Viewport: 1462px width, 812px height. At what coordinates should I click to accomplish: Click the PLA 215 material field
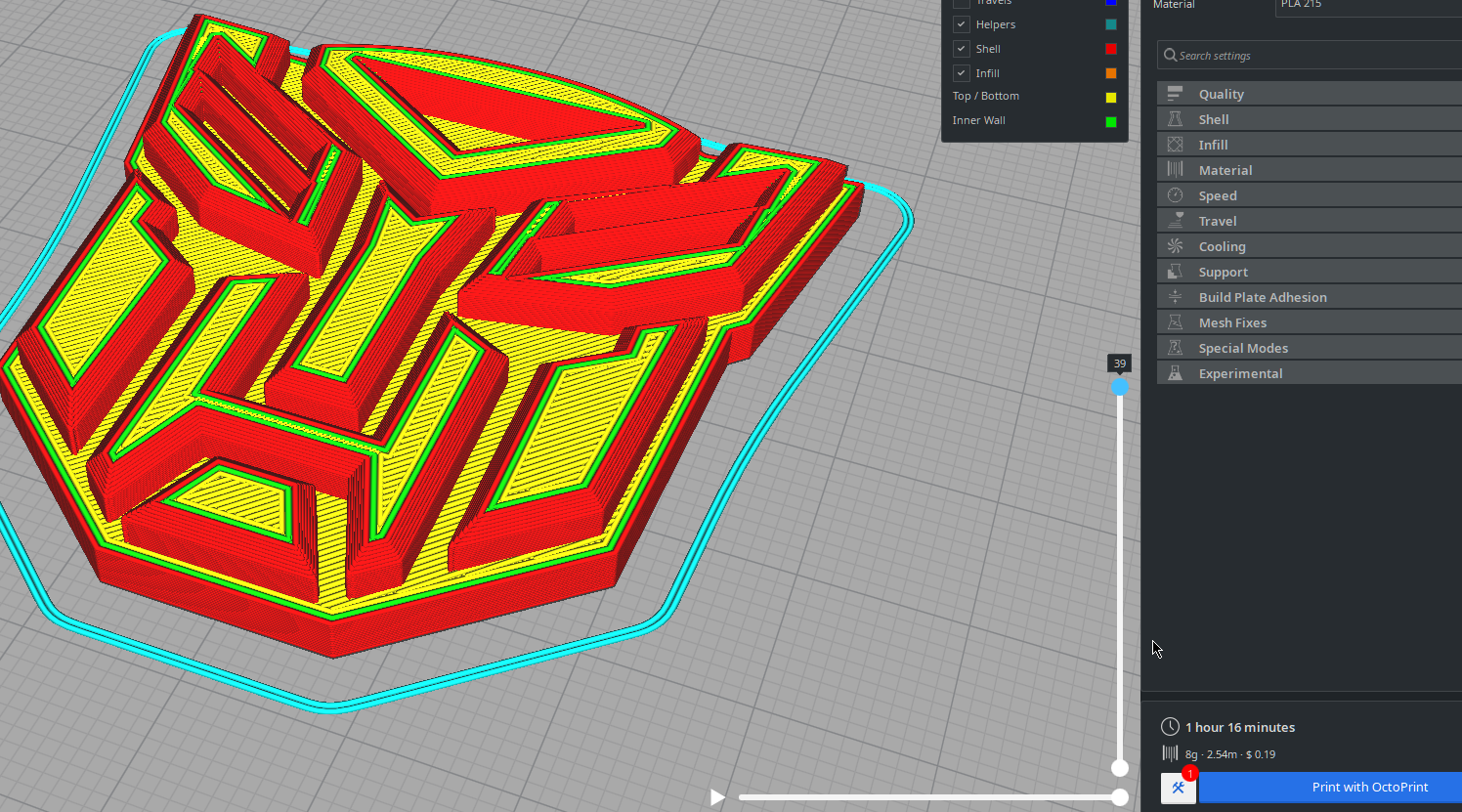1368,6
